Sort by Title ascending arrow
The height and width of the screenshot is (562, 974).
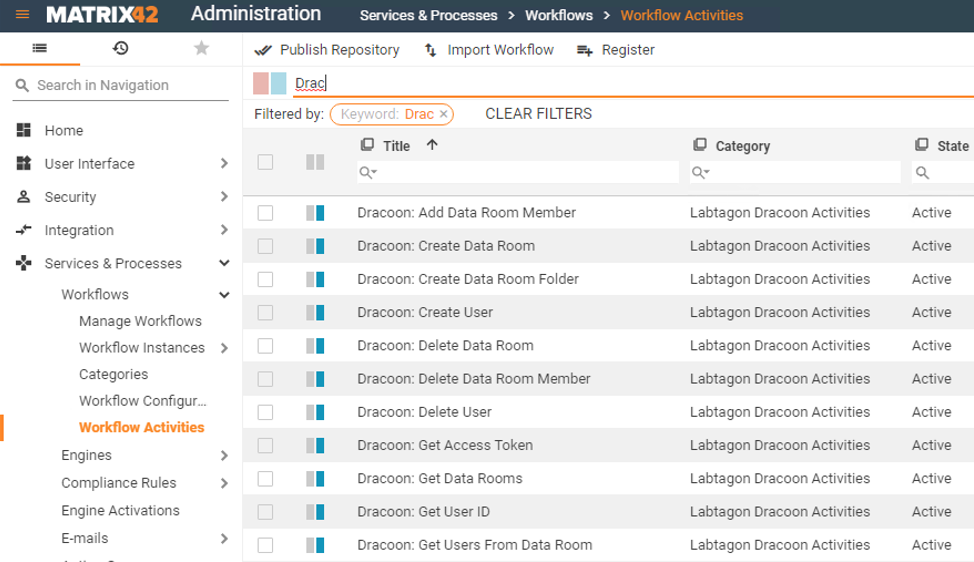point(432,145)
